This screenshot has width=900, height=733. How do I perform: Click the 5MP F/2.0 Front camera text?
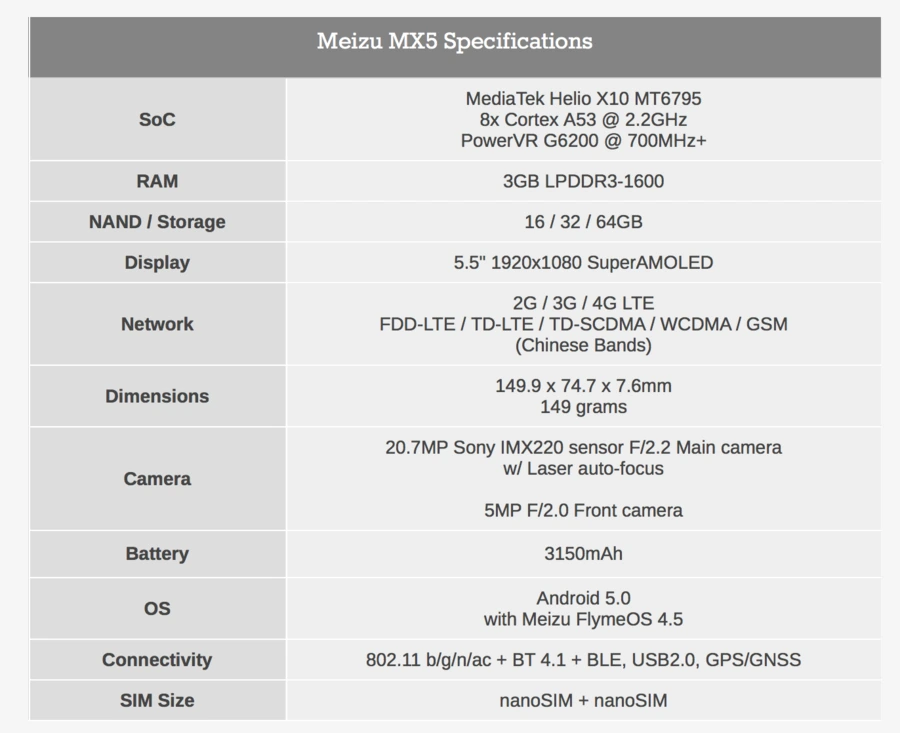[583, 510]
